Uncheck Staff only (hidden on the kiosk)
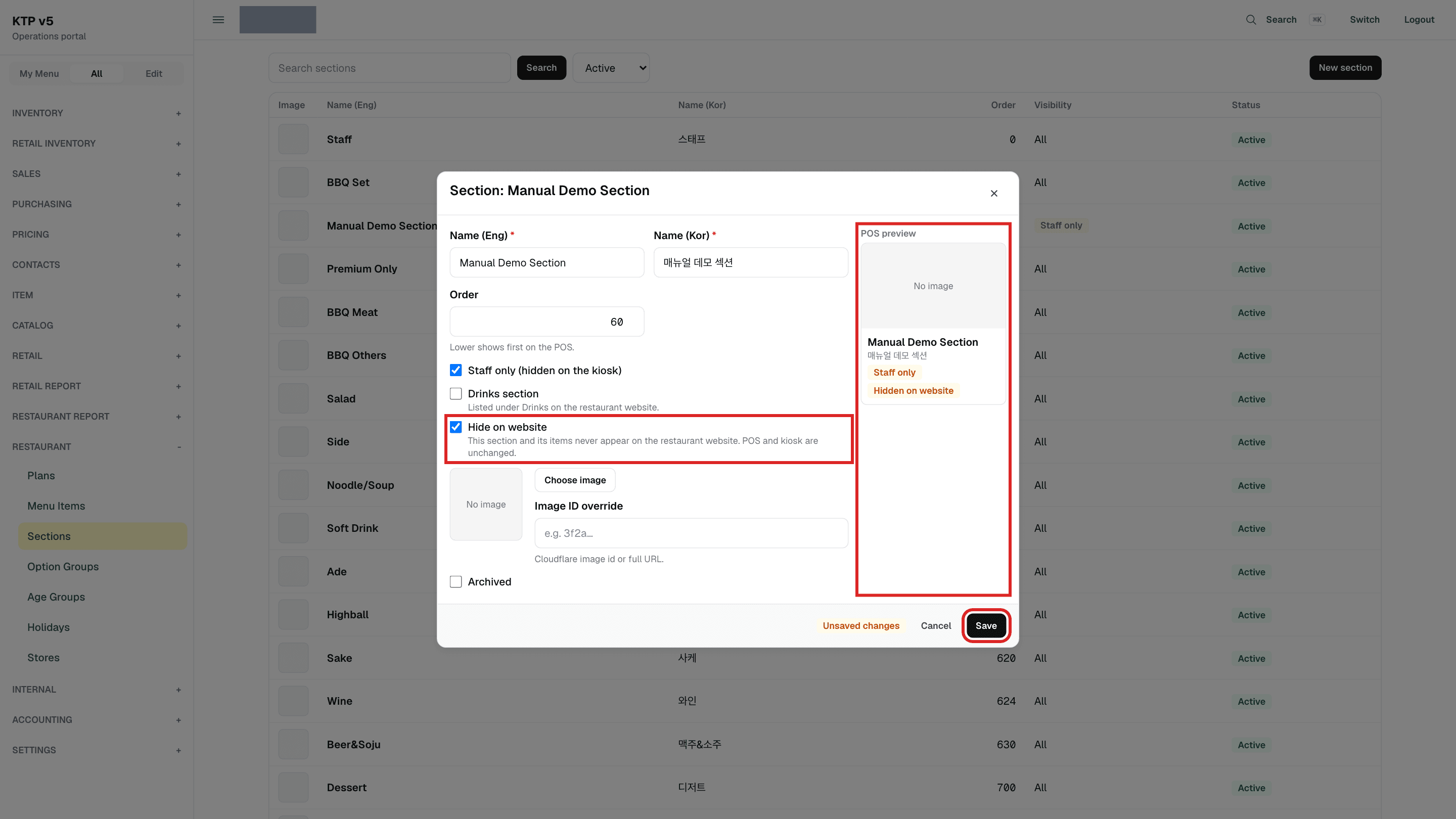Viewport: 1456px width, 819px height. [x=456, y=370]
